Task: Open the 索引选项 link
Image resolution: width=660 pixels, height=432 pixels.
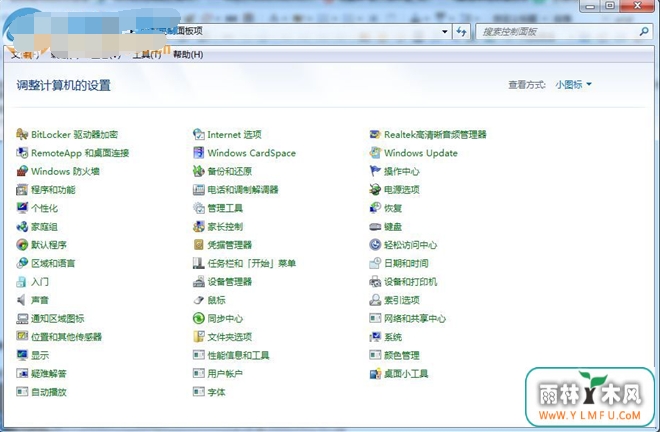Action: 402,300
